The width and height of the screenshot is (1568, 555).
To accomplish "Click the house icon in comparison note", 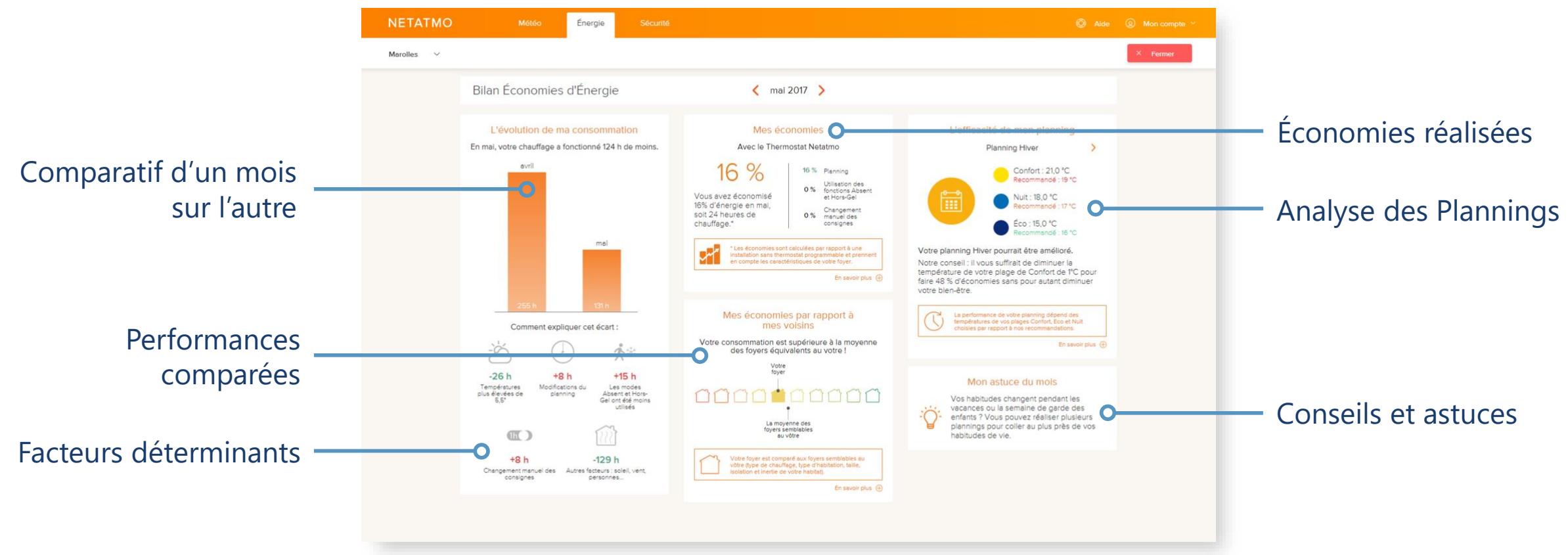I will coord(710,464).
